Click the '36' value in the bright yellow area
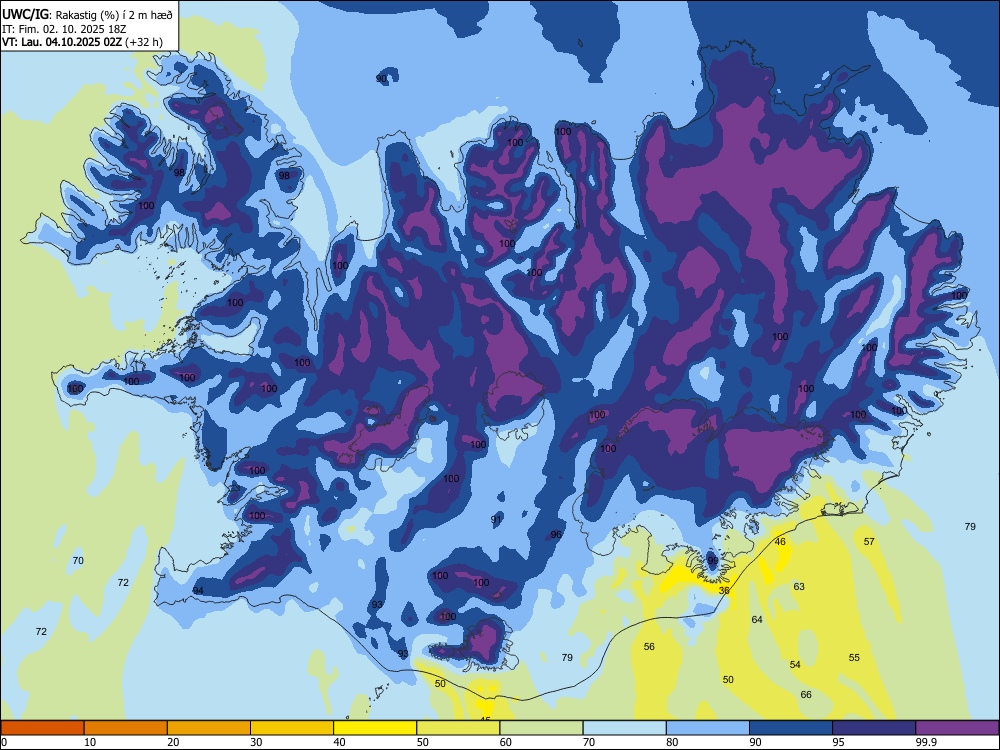This screenshot has width=1000, height=750. pyautogui.click(x=724, y=591)
